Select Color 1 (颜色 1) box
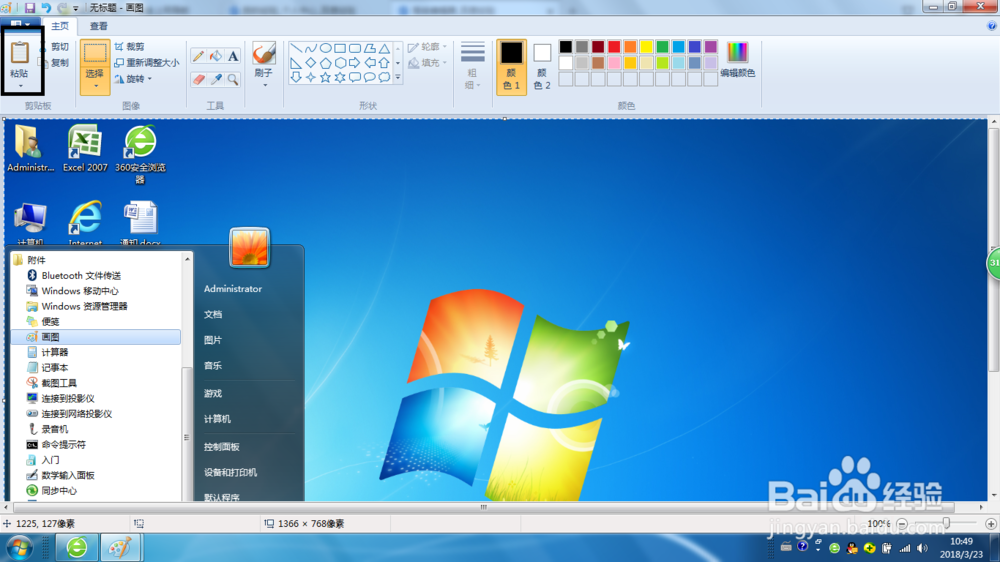The width and height of the screenshot is (1000, 562). point(511,66)
